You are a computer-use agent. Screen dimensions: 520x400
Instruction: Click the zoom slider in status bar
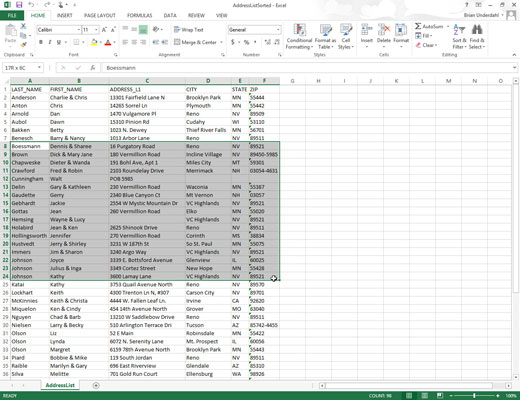pyautogui.click(x=474, y=396)
